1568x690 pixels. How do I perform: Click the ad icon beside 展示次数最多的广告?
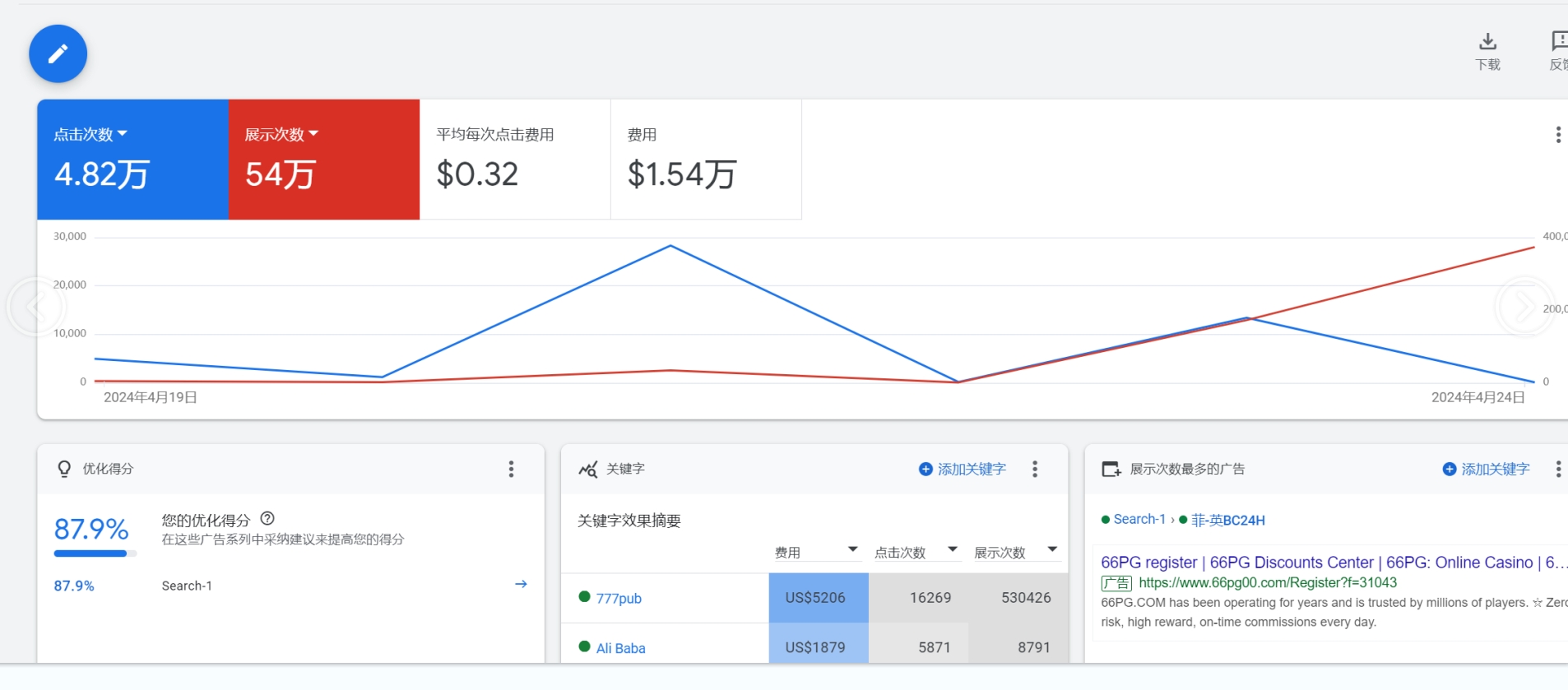pos(1111,469)
